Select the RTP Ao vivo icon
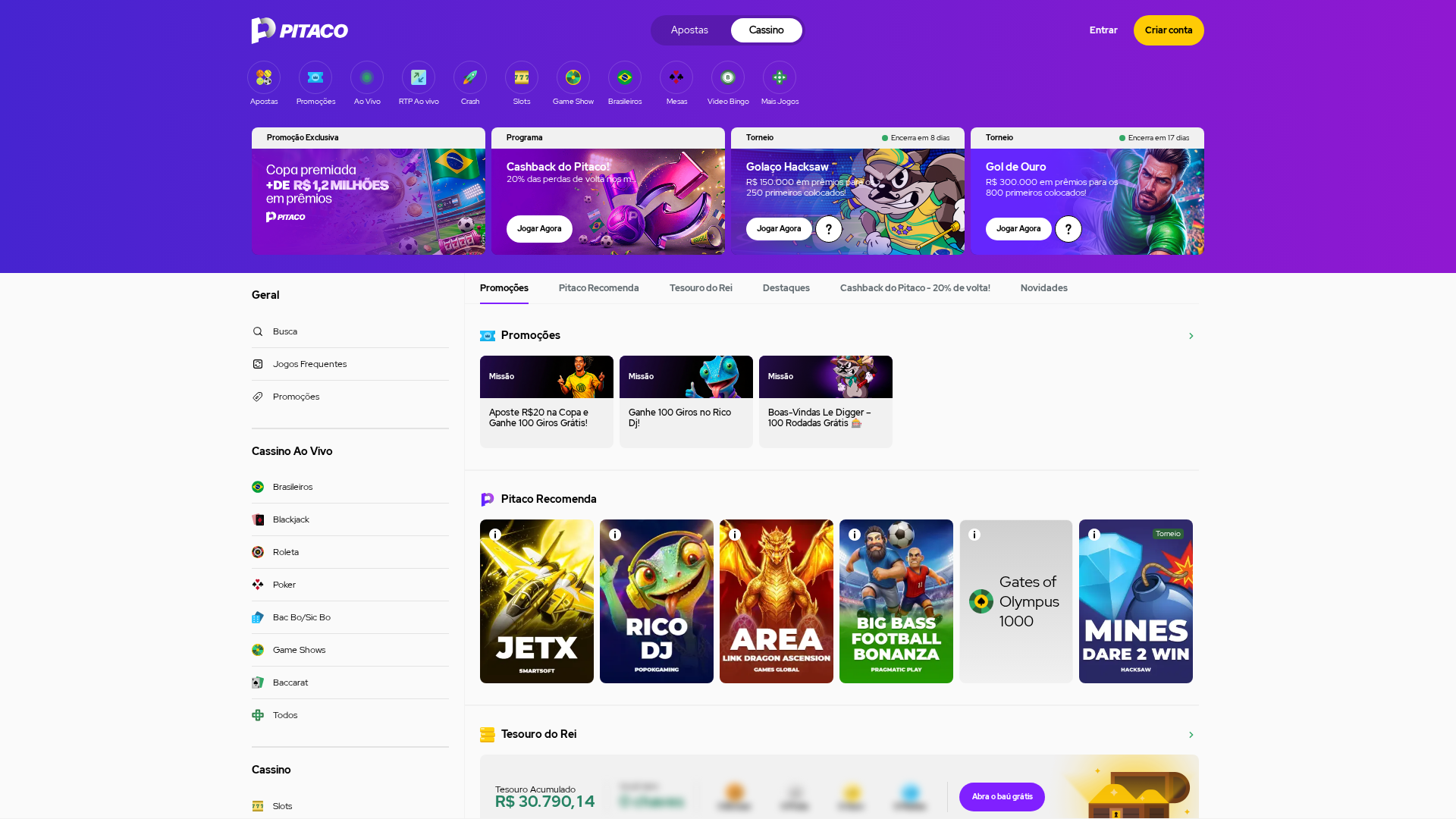This screenshot has width=1456, height=819. 419,77
